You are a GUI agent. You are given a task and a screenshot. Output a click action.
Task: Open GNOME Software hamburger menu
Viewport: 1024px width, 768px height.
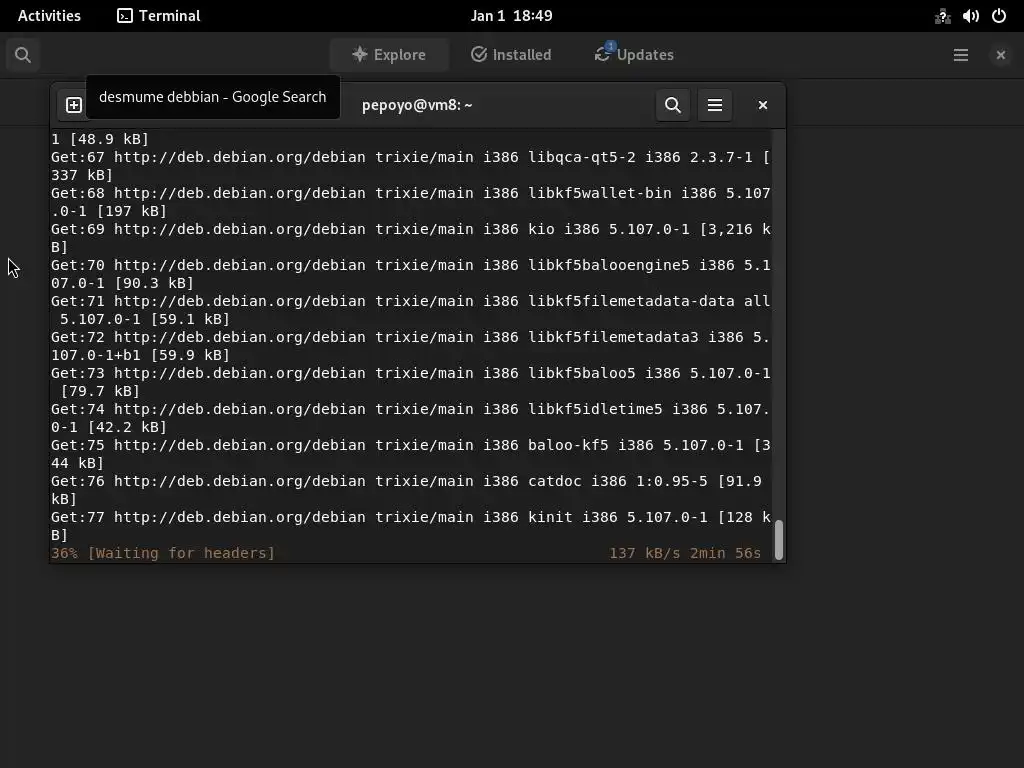coord(961,55)
